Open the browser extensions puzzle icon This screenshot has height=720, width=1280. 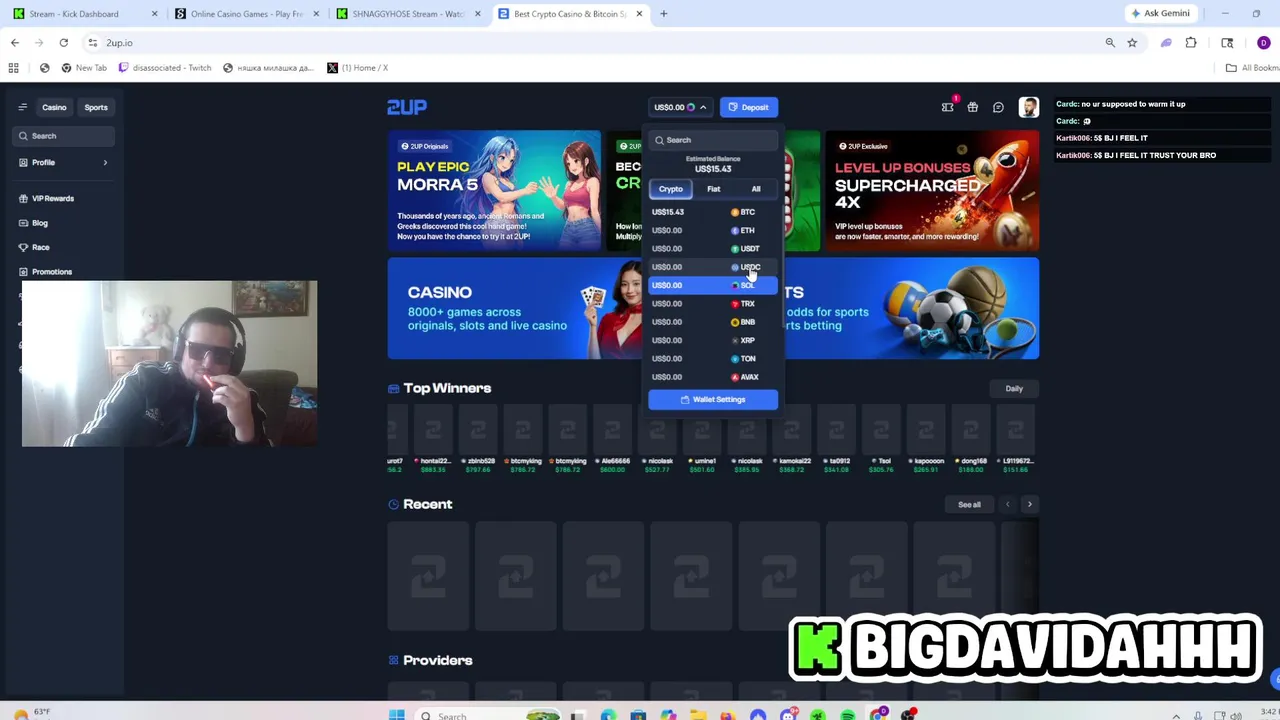tap(1191, 43)
